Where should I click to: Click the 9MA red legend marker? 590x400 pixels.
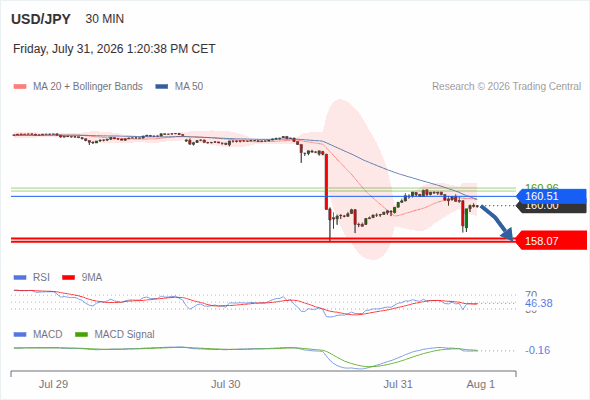pos(68,278)
